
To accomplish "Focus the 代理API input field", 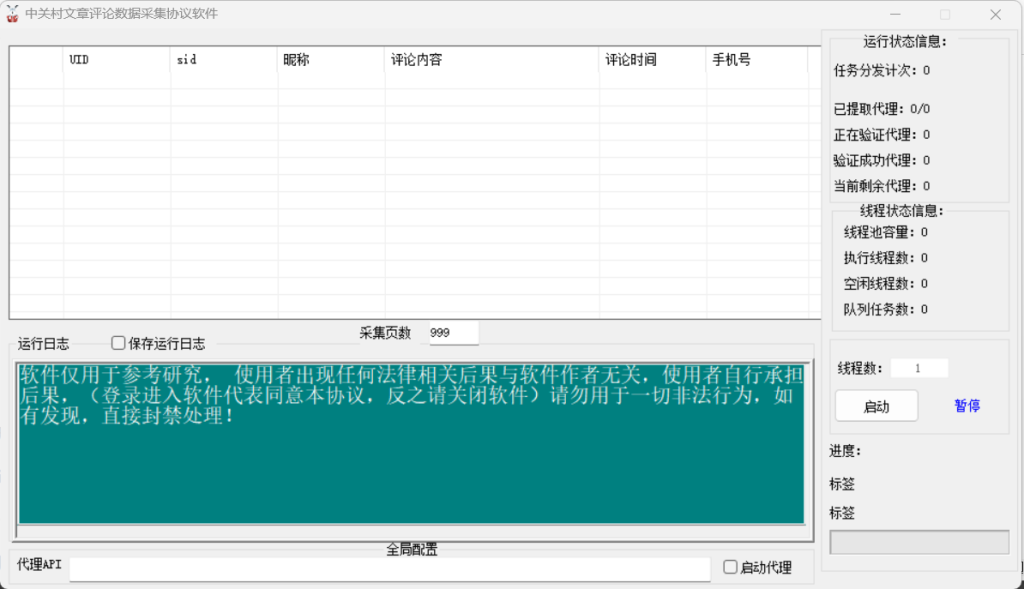I will [x=390, y=568].
